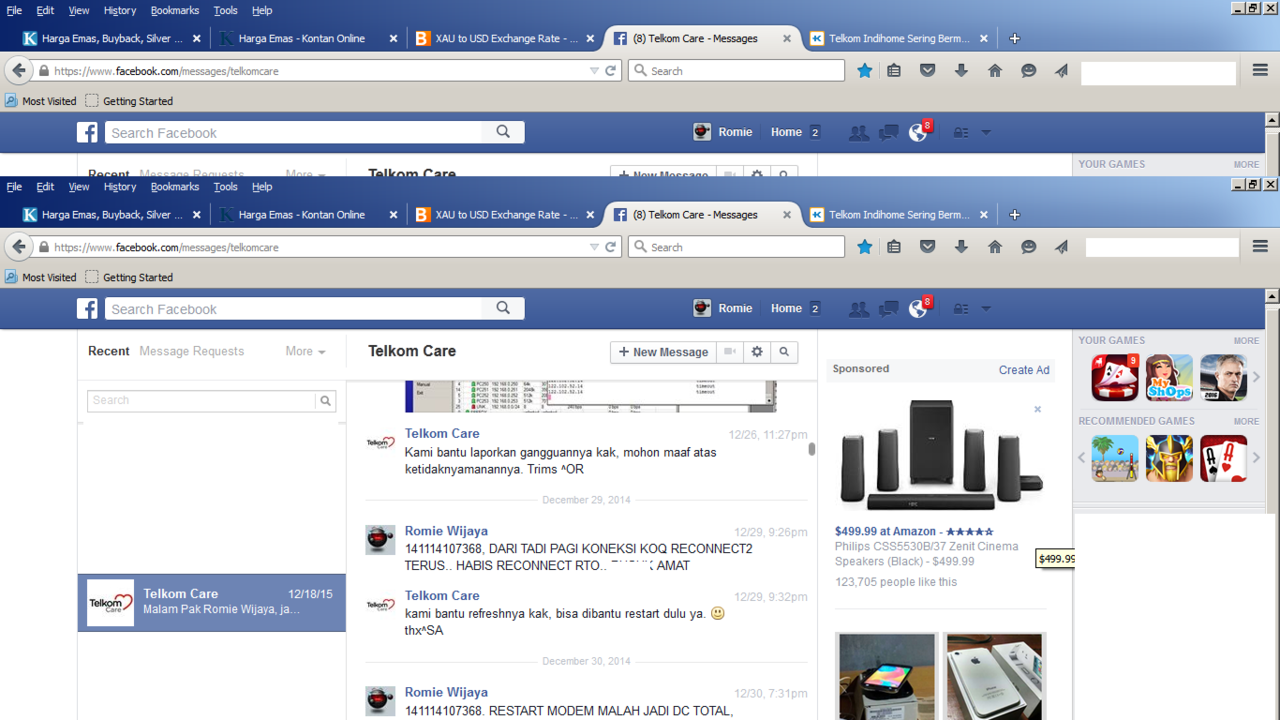Image resolution: width=1280 pixels, height=720 pixels.
Task: Open File menu in upper Firefox window
Action: 14,10
